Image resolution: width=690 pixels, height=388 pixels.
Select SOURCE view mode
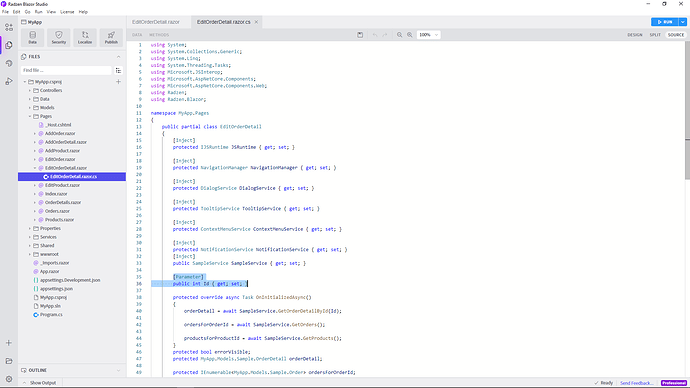click(676, 35)
